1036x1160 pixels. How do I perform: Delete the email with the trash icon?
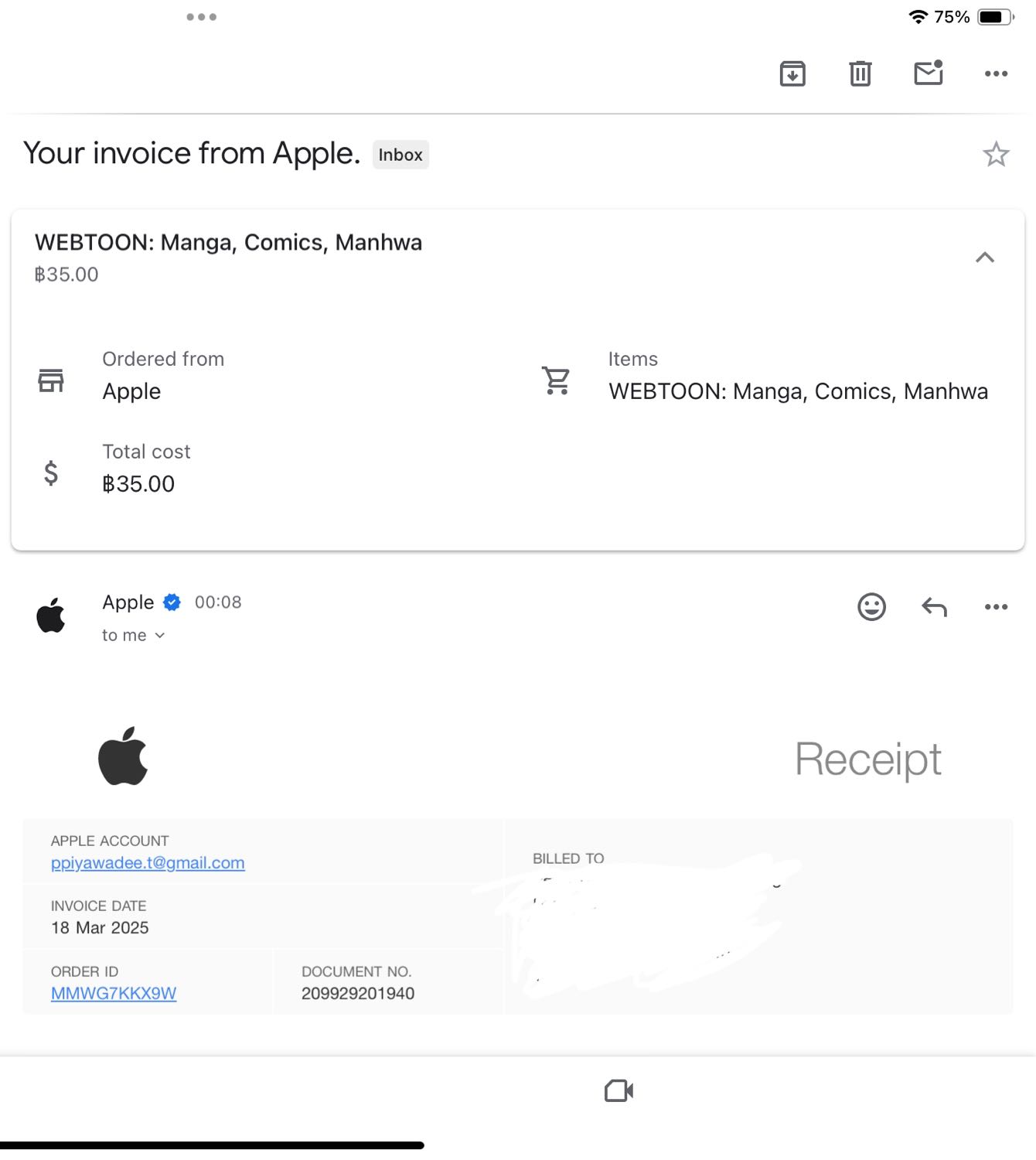(860, 73)
